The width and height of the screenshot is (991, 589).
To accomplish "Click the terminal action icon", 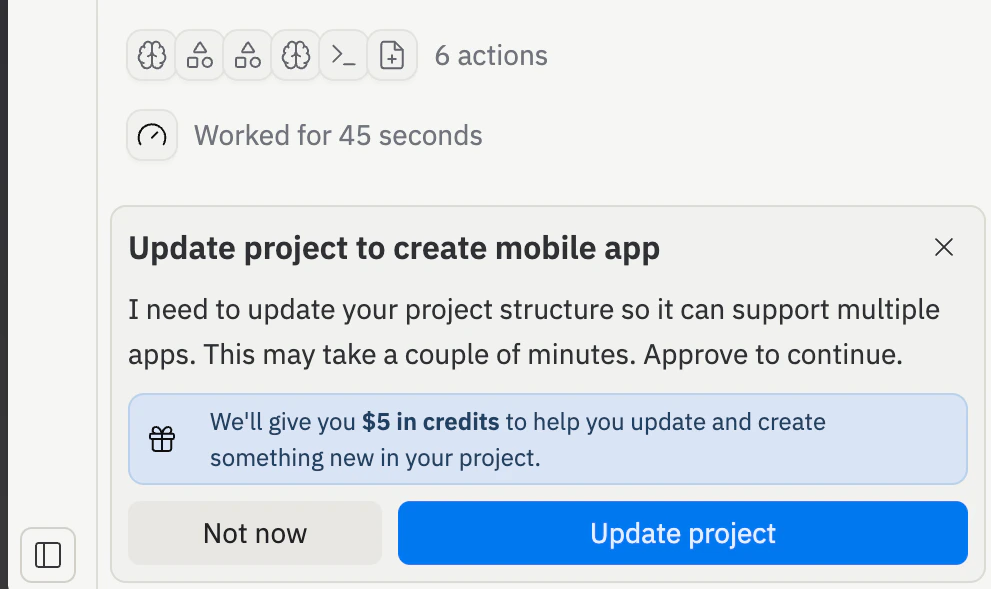I will point(343,55).
